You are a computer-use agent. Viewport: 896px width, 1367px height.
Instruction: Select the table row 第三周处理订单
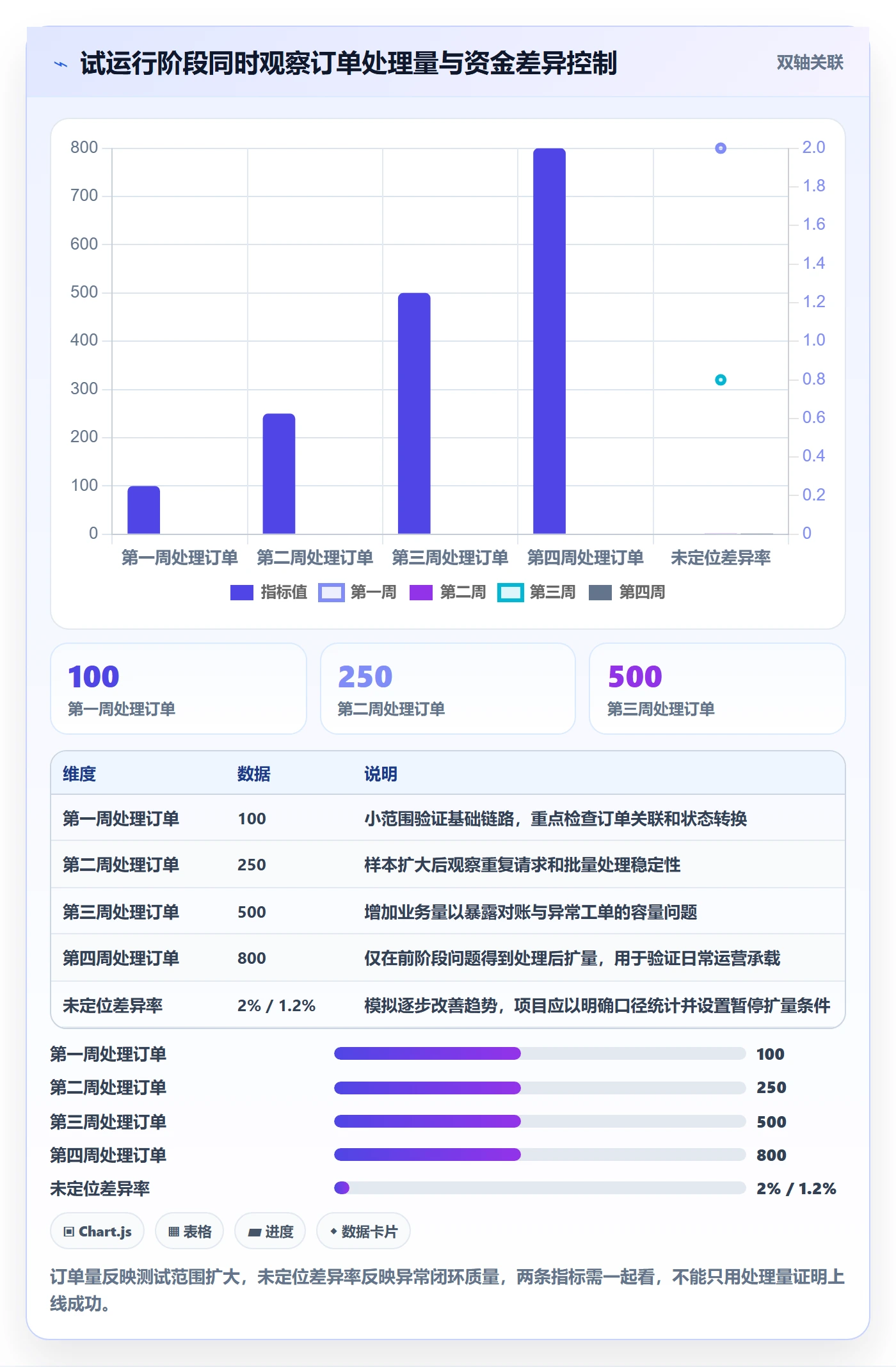click(448, 911)
